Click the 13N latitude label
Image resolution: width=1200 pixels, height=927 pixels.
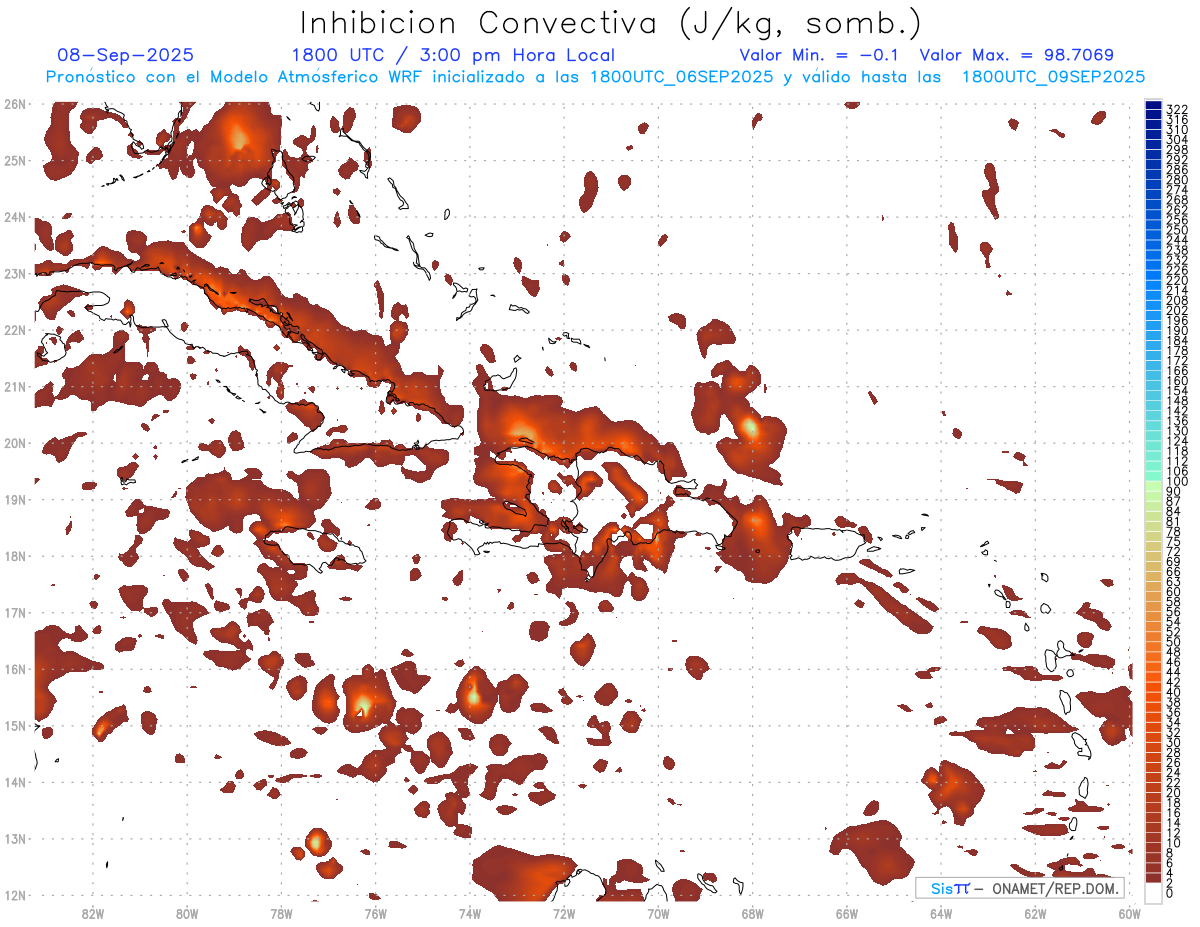point(15,838)
